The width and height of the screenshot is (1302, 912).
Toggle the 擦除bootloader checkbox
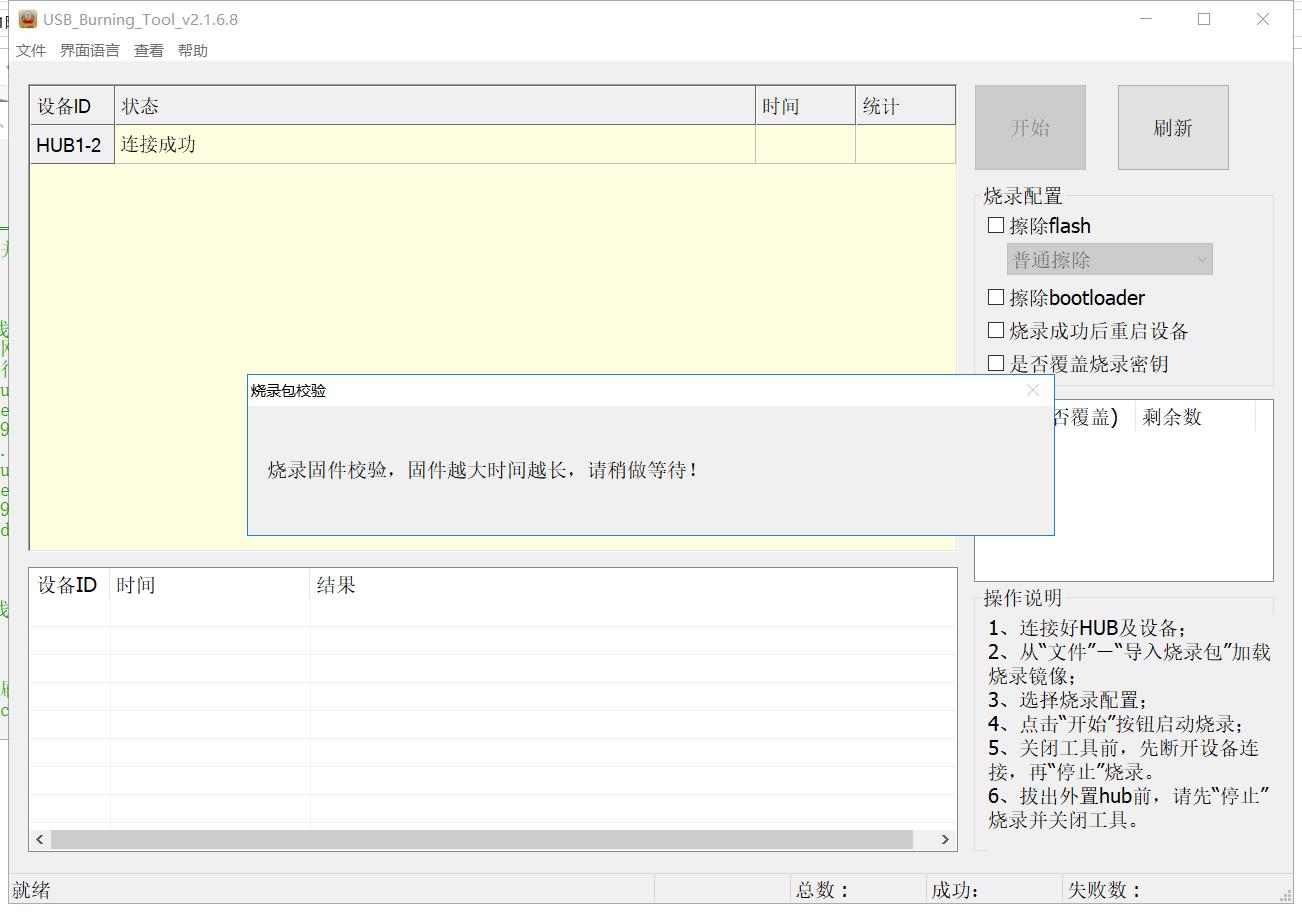(996, 298)
